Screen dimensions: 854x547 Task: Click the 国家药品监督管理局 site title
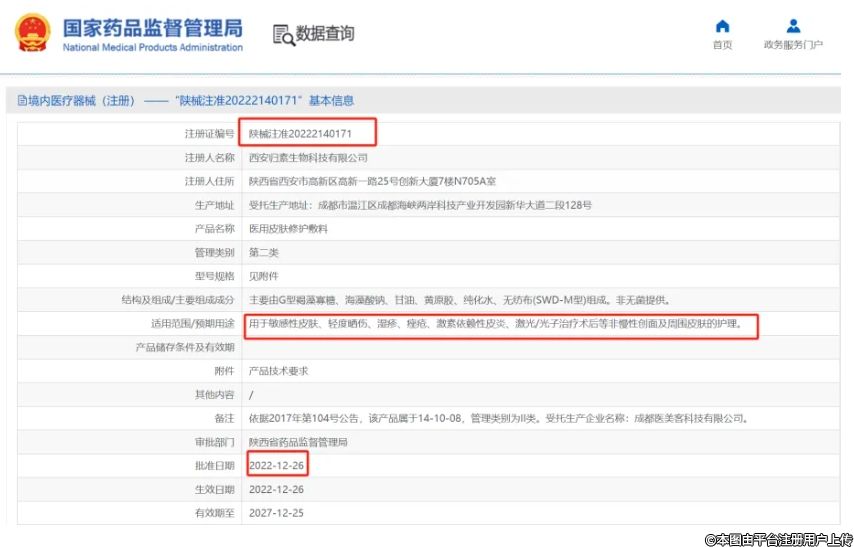tap(152, 28)
